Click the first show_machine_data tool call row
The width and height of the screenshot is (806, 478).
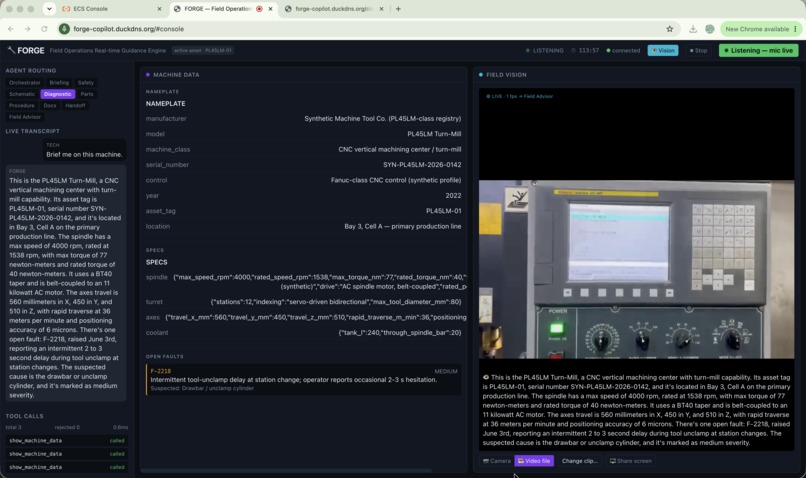point(66,440)
